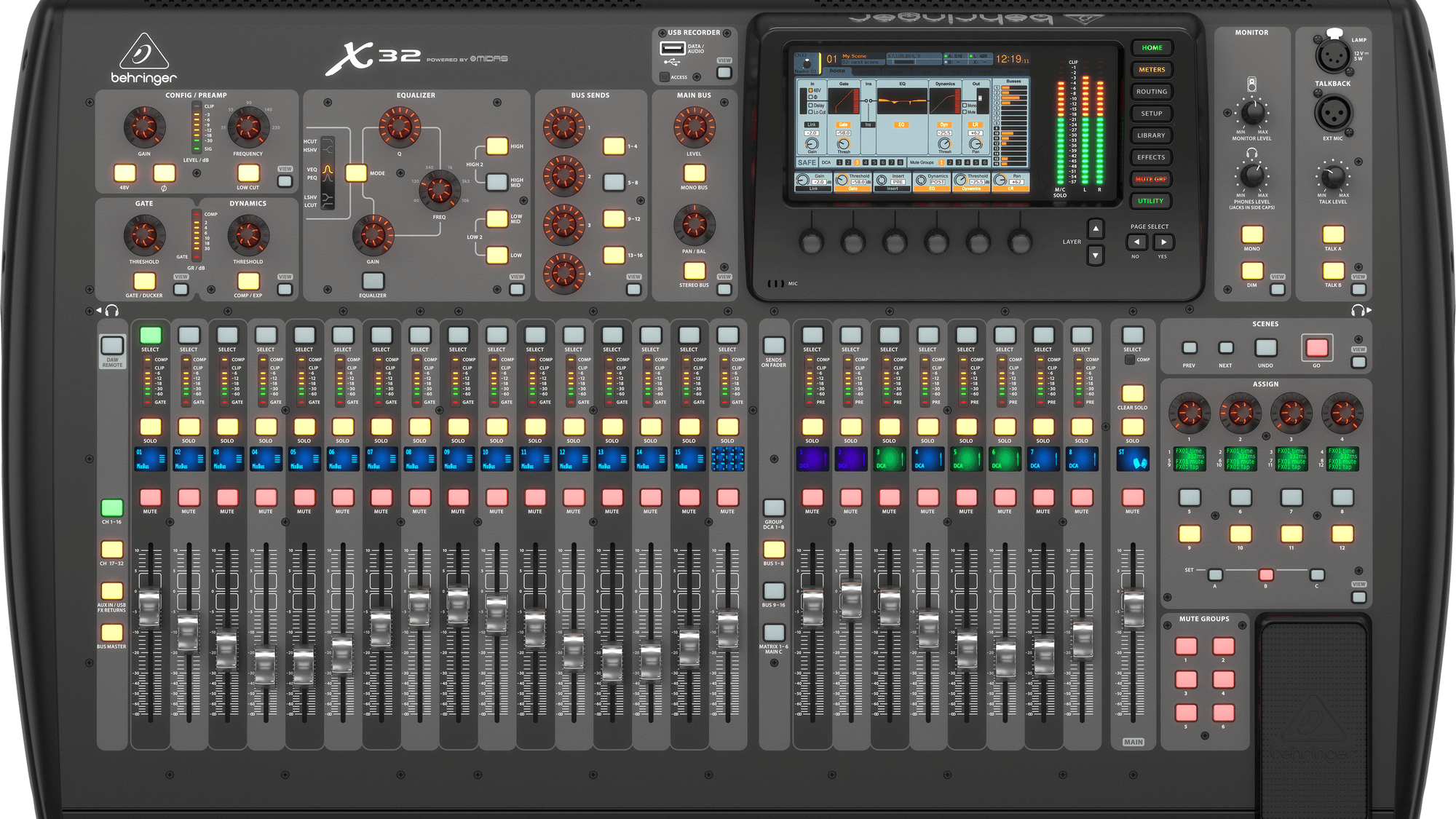The width and height of the screenshot is (1456, 819).
Task: Click the Main fader handle
Action: (x=1133, y=608)
